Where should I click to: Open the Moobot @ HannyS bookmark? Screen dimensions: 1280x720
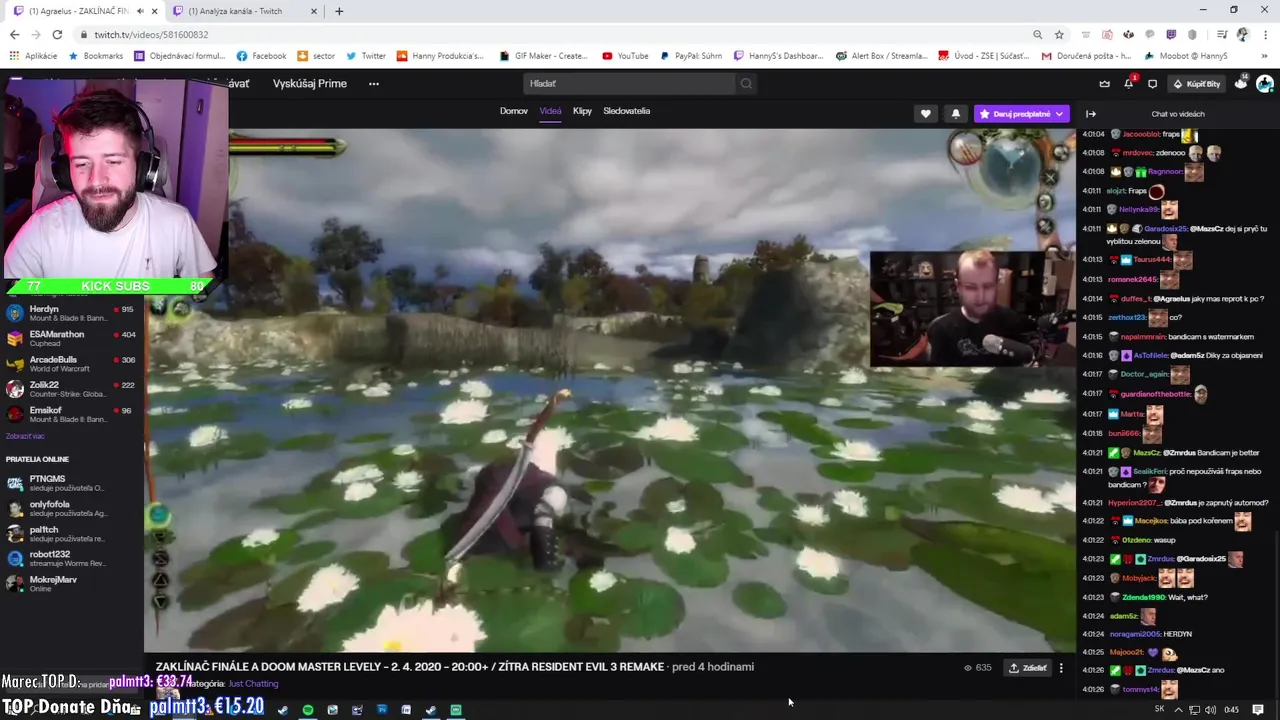click(x=1186, y=56)
